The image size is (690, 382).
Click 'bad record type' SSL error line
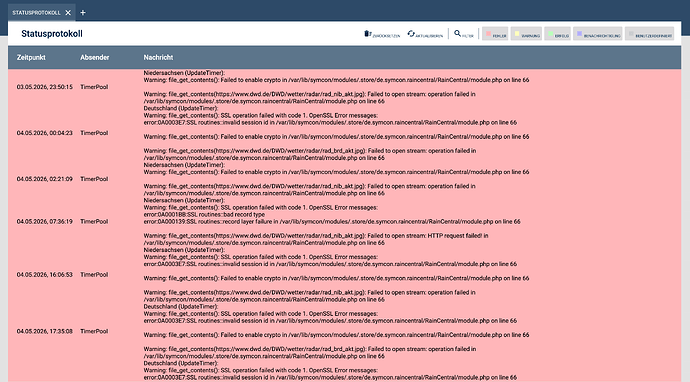tap(204, 214)
